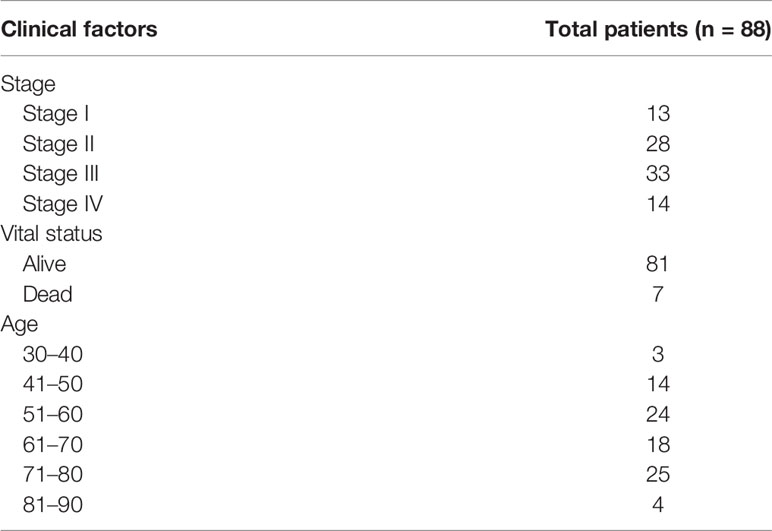The image size is (772, 531).
Task: Click the Clinical factors column header
Action: coord(79,30)
